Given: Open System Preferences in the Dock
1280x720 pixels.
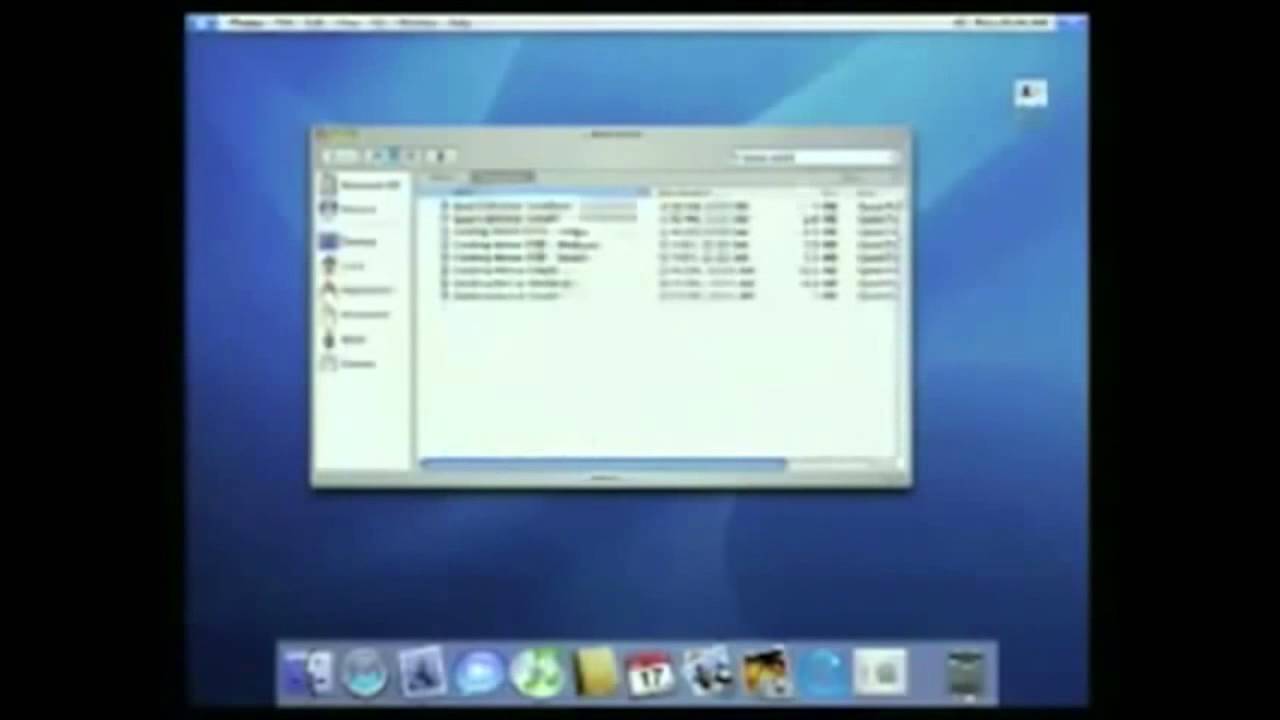Looking at the screenshot, I should (881, 673).
